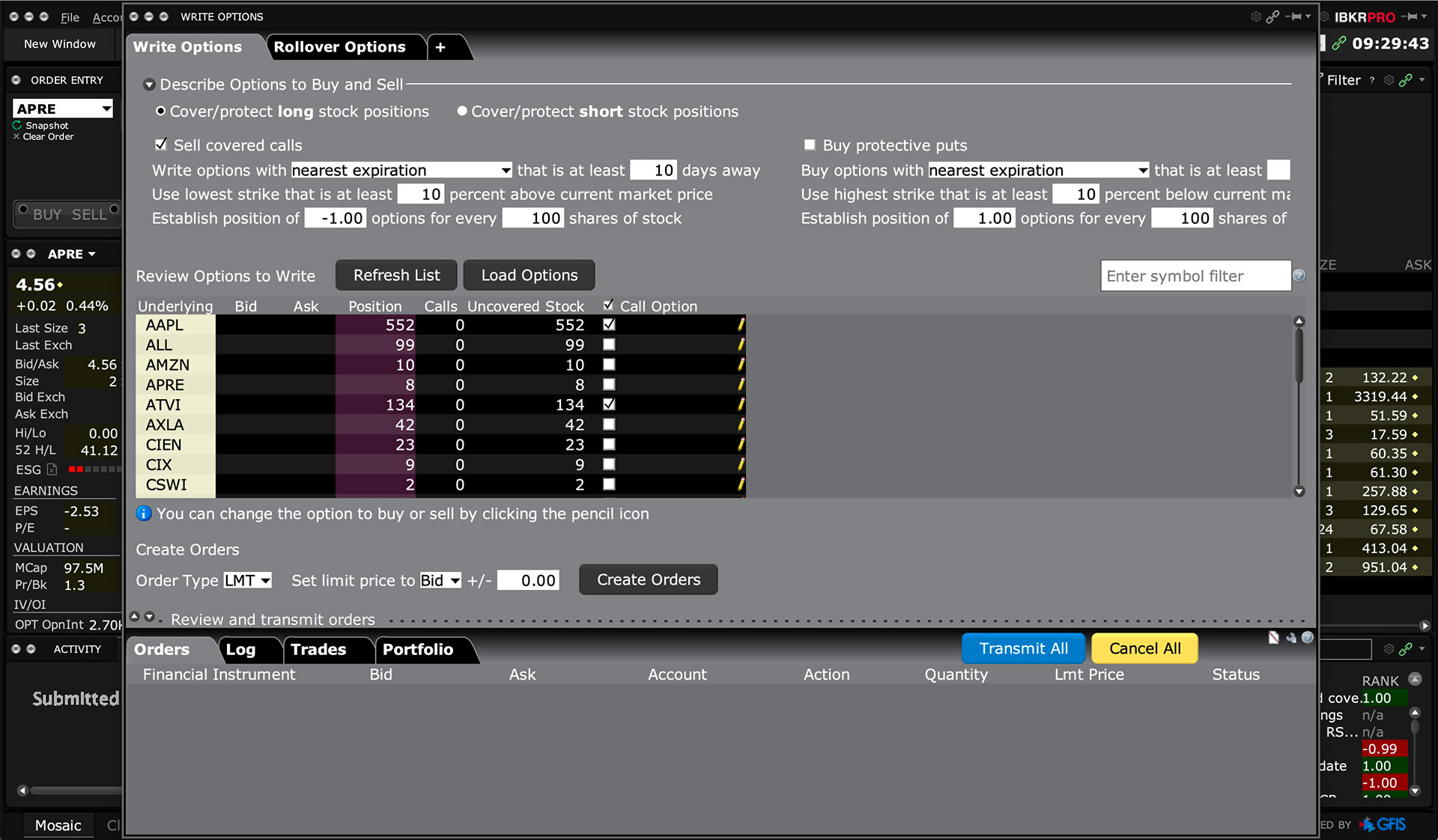Enable Buy protective puts checkbox
1438x840 pixels.
811,145
